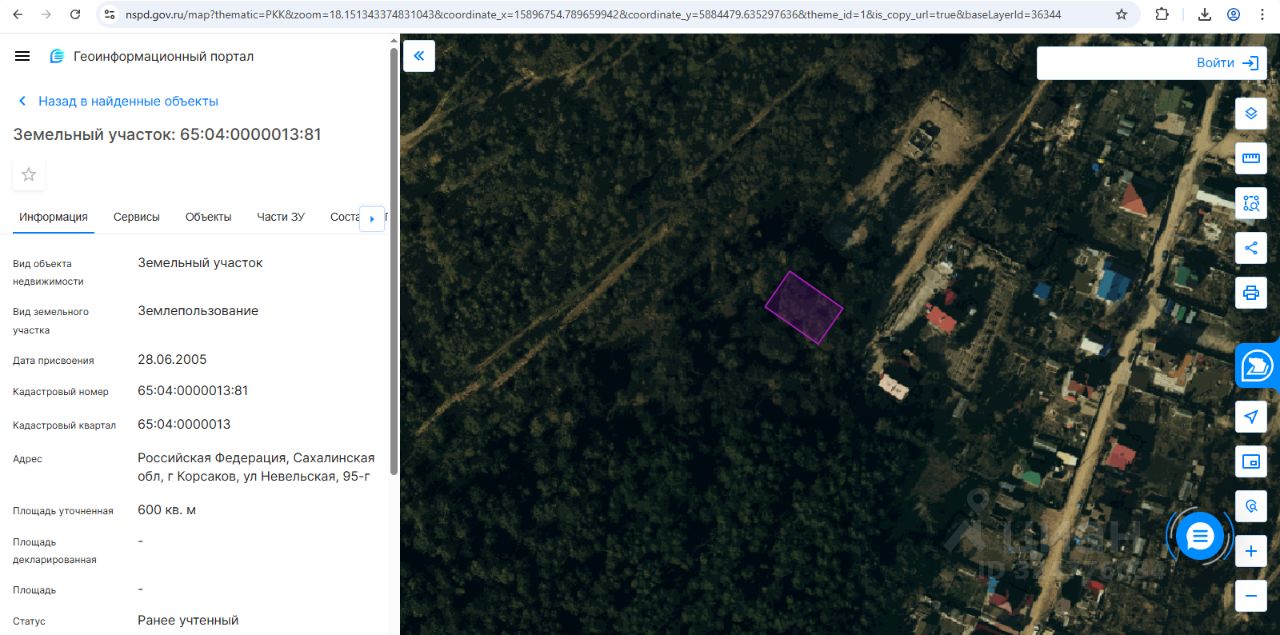Open the Объекты tab
The width and height of the screenshot is (1280, 635).
coord(208,217)
